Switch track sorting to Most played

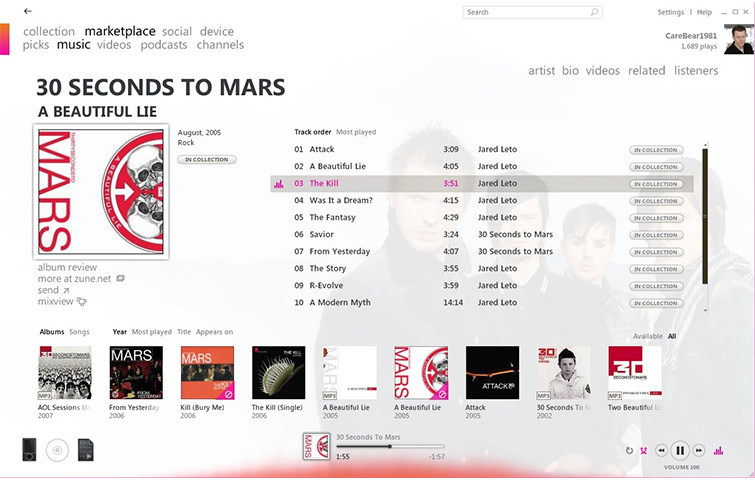pos(356,132)
